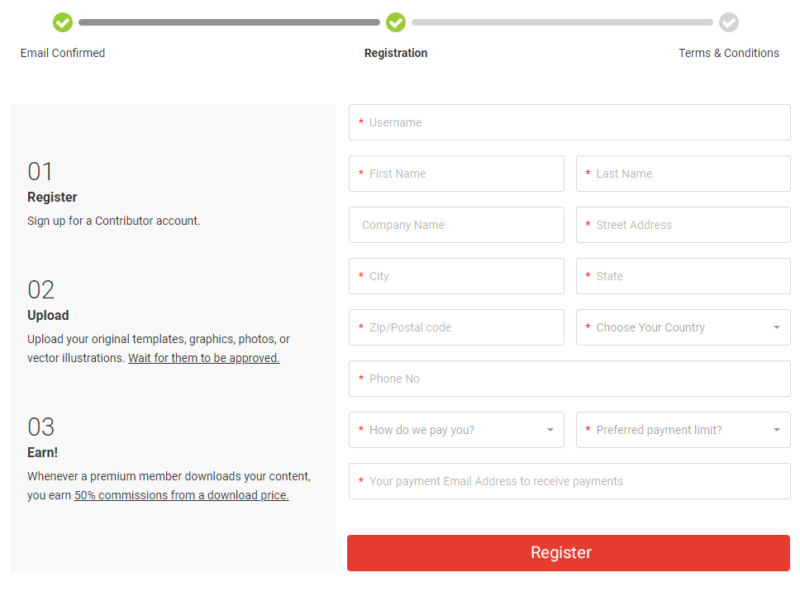The image size is (800, 601).
Task: Click the Email Confirmed green checkmark icon
Action: 62,20
